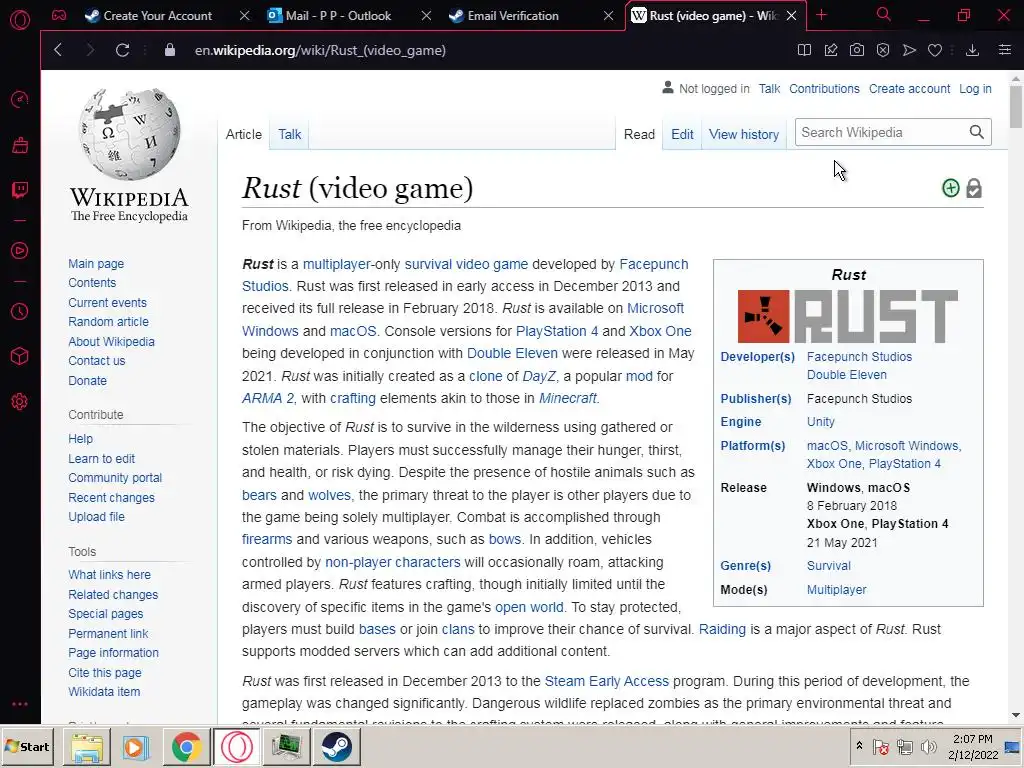Switch to Mail - P P - Outlook tab
1024x768 pixels.
click(x=338, y=15)
